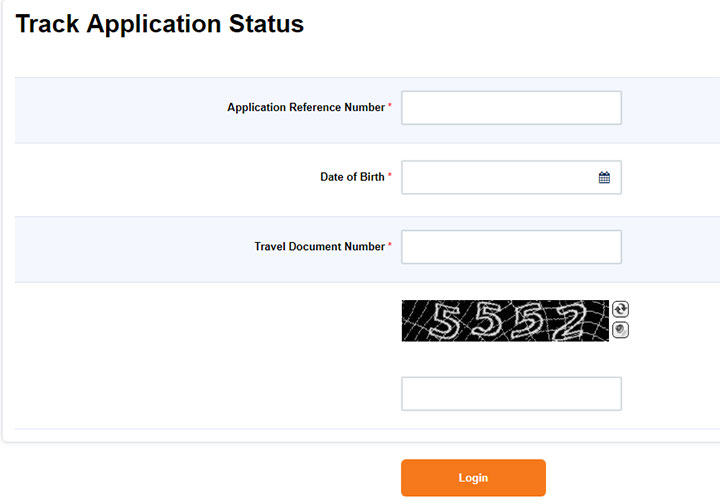Play the audio captcha
Screen dimensions: 720x504
[x=620, y=330]
